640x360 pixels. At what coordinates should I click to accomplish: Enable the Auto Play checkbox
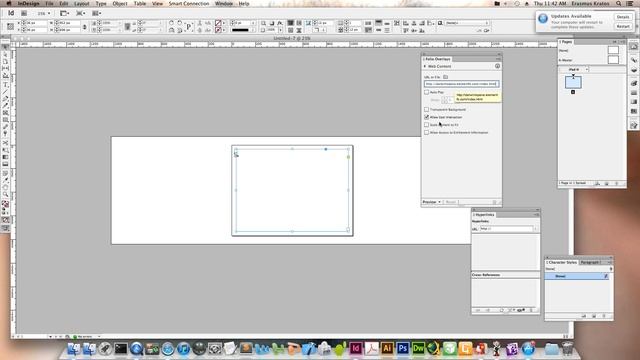(427, 92)
